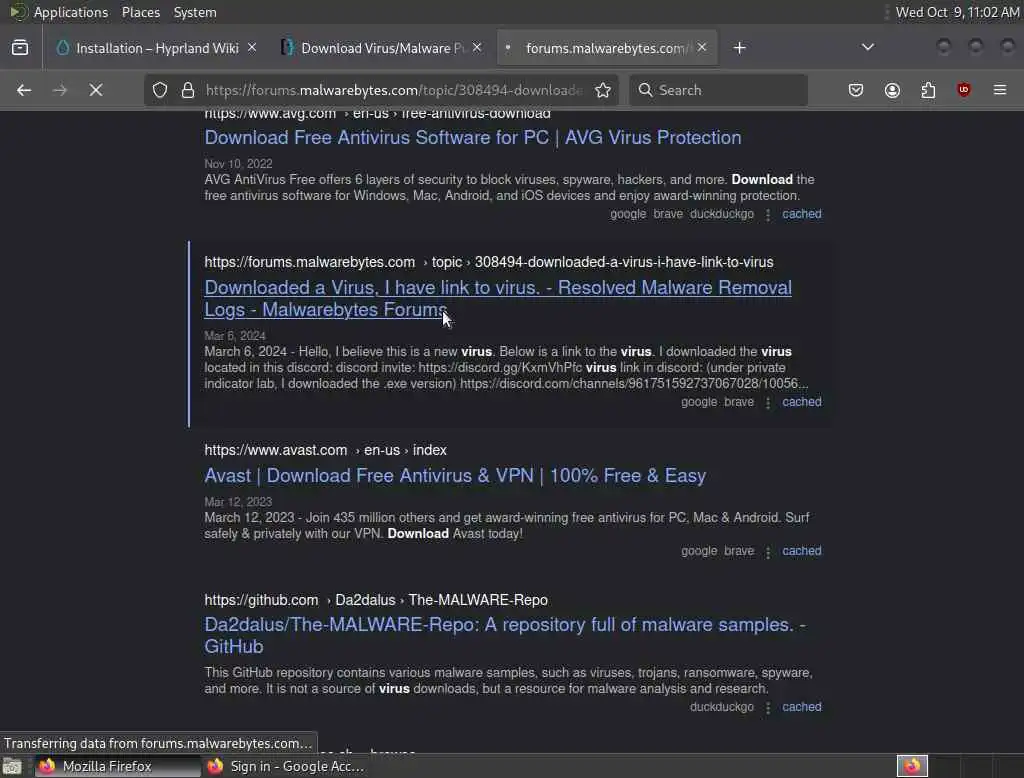Click duckduckgo label under GitHub result

click(x=722, y=707)
